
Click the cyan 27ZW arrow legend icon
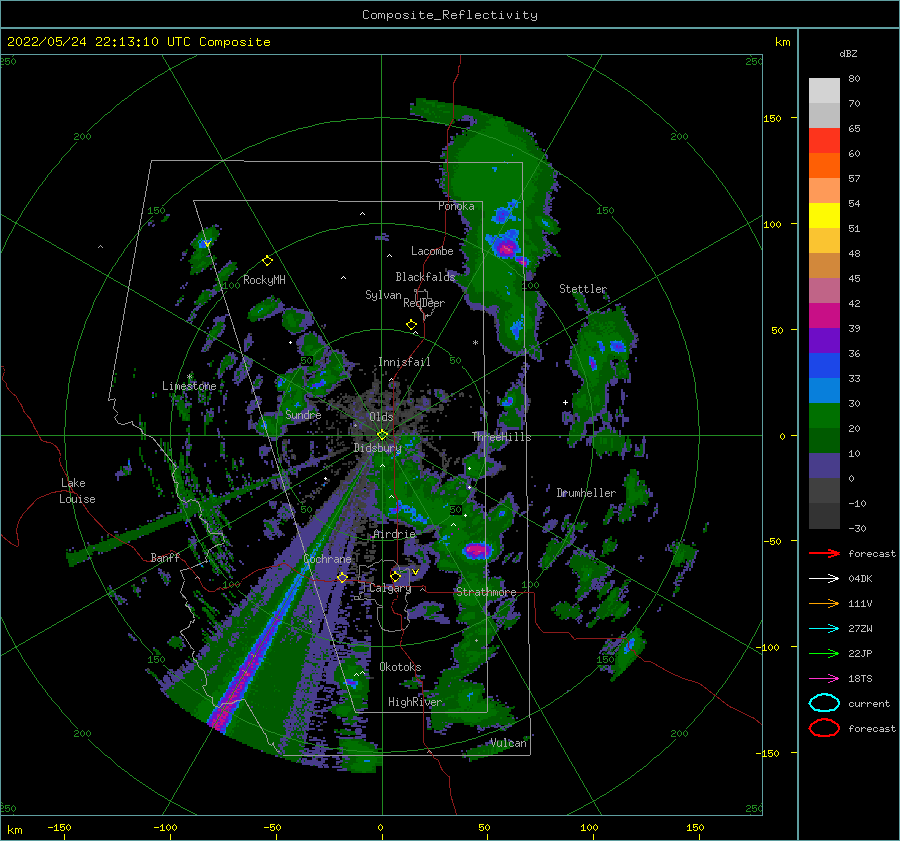click(824, 629)
